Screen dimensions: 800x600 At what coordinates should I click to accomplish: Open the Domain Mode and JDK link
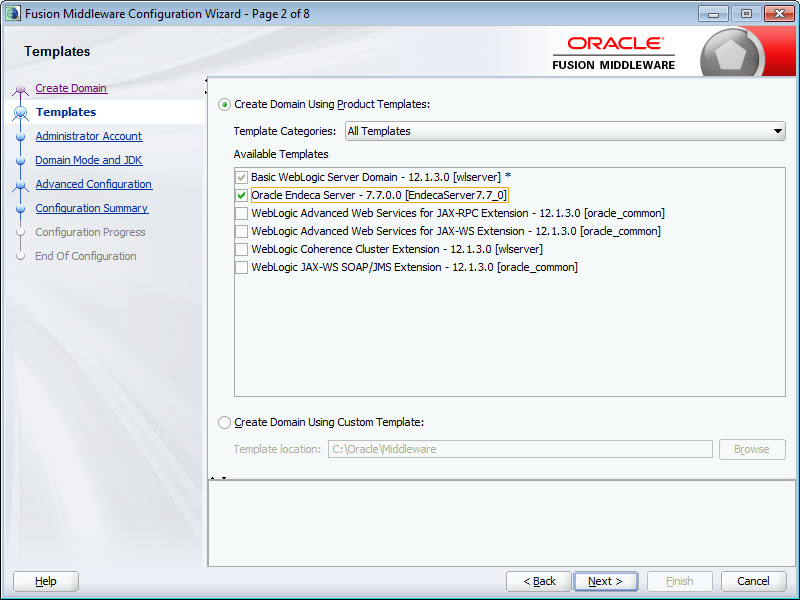[89, 160]
